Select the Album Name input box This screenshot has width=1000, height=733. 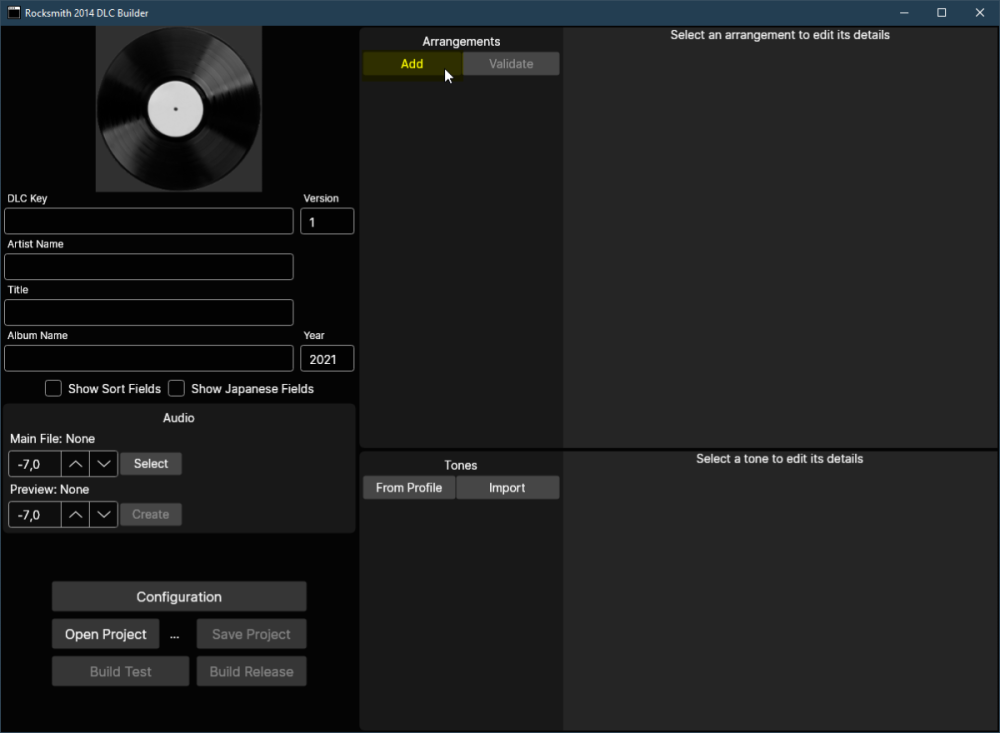149,359
